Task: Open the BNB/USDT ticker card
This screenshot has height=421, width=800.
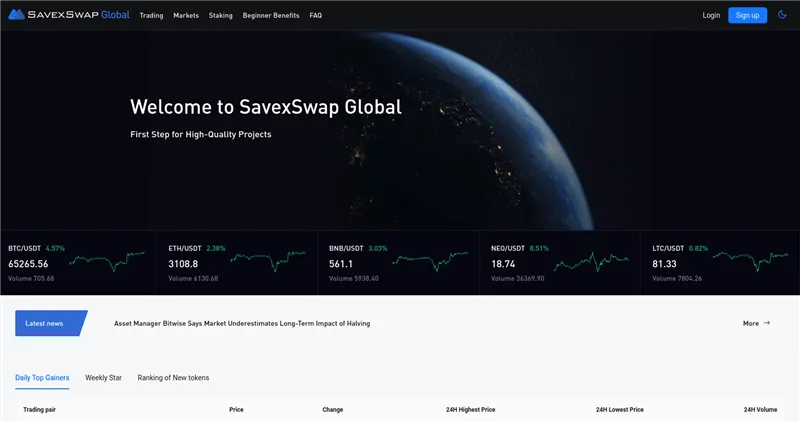Action: coord(398,263)
